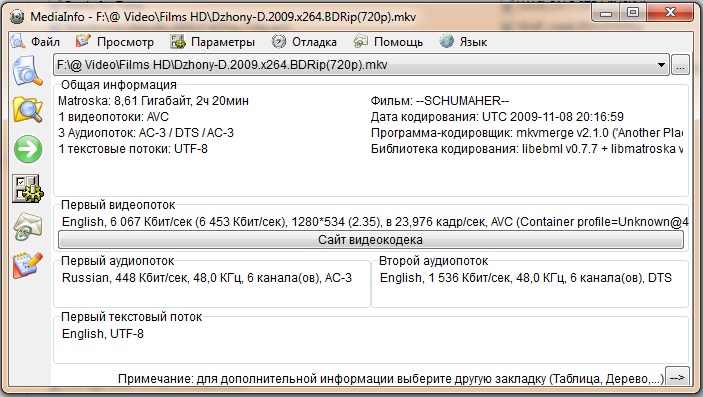Image resolution: width=703 pixels, height=397 pixels.
Task: Click the 'Общая информация' group label
Action: [119, 85]
